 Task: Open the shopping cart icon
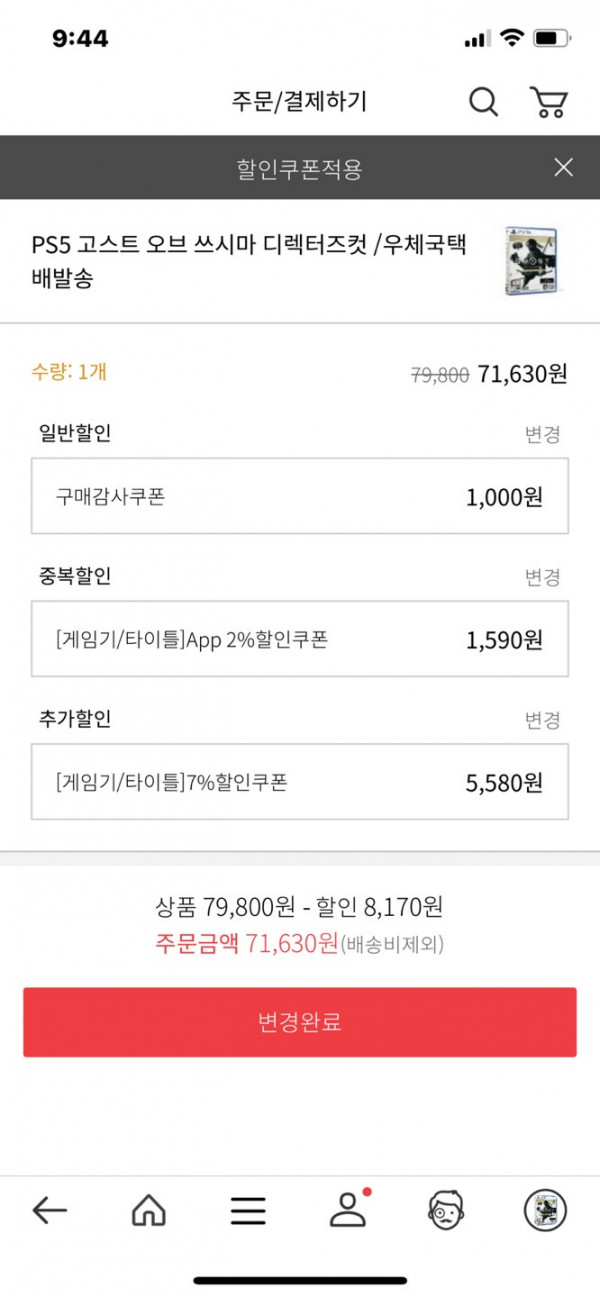pos(548,101)
